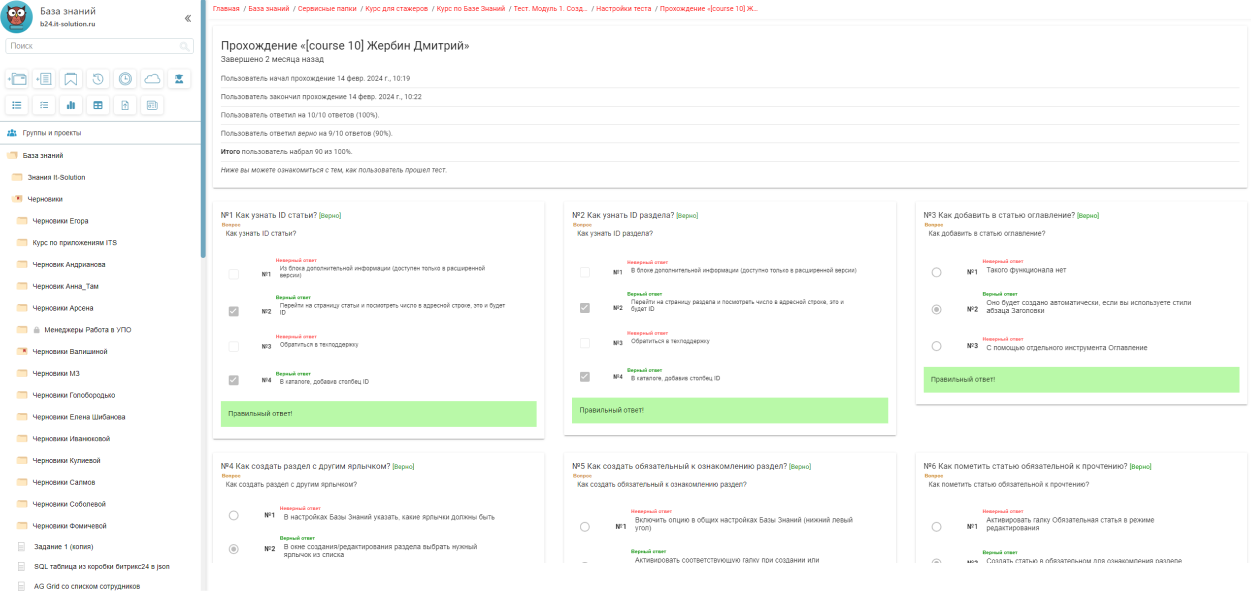Click the cloud icon in the sidebar toolbar
This screenshot has height=597, width=1251.
tap(152, 79)
